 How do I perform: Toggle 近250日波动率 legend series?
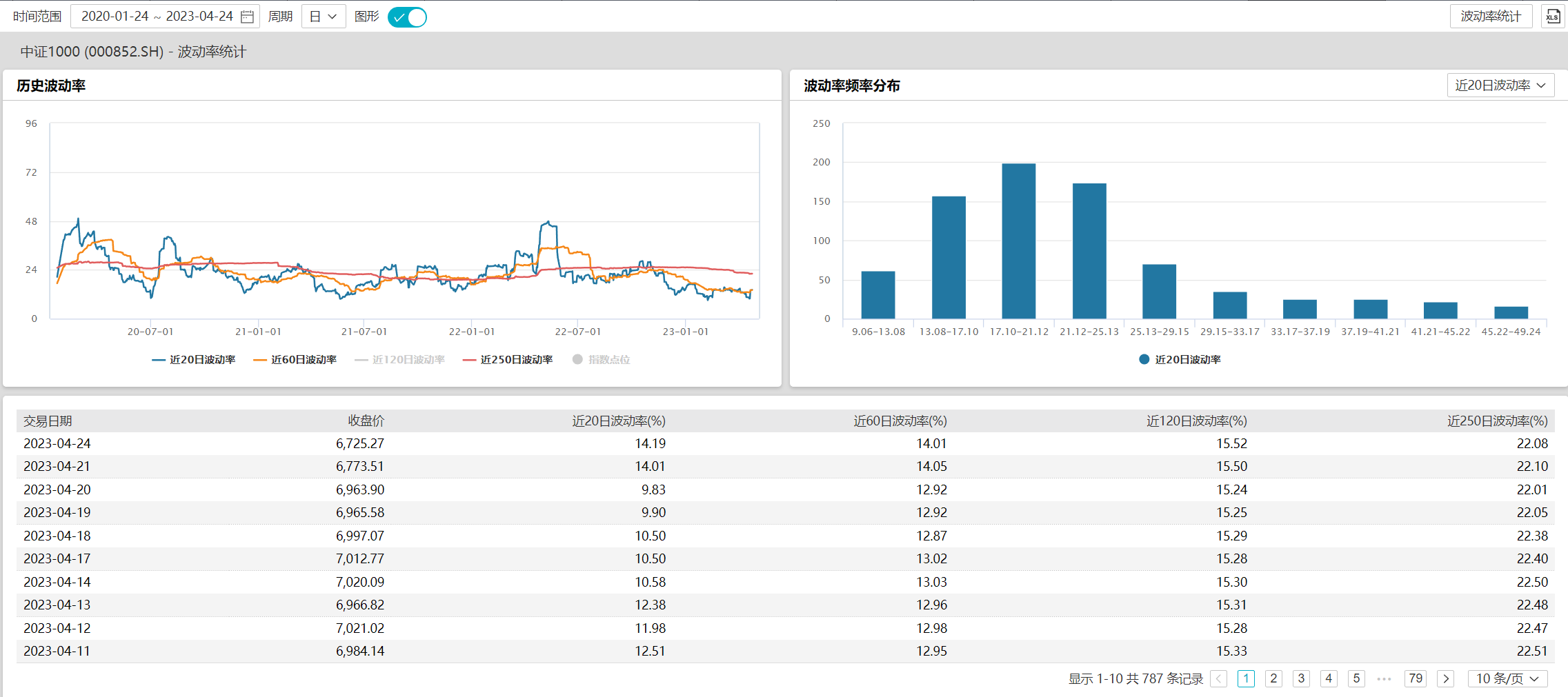[x=508, y=360]
